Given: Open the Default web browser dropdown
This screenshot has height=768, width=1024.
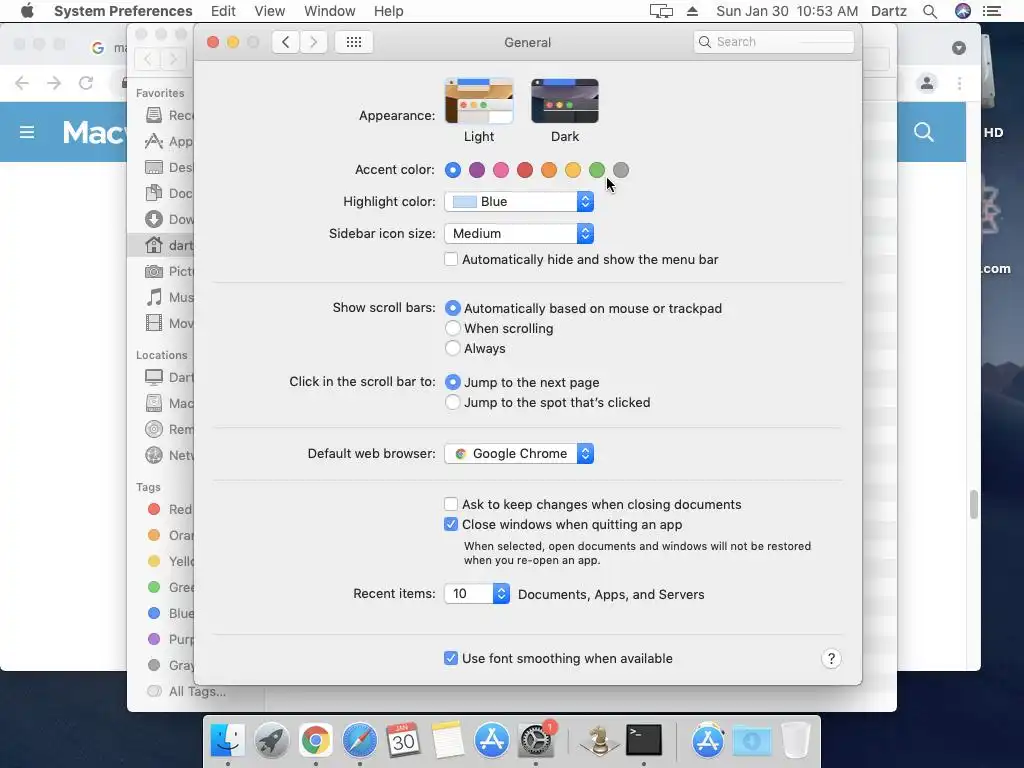Looking at the screenshot, I should click(x=519, y=453).
